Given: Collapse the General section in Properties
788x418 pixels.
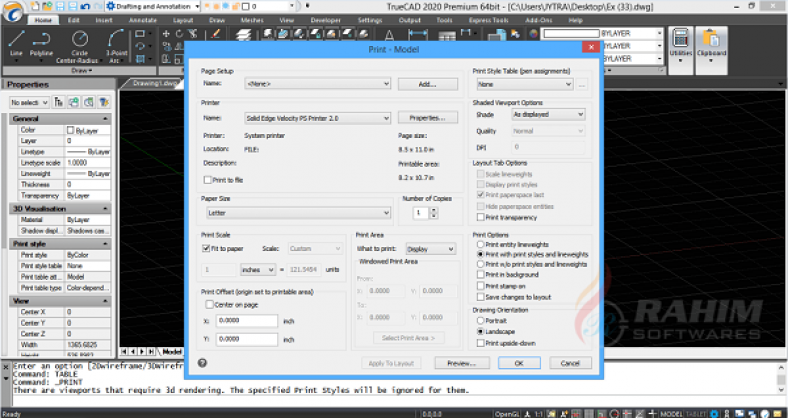Looking at the screenshot, I should coord(105,119).
